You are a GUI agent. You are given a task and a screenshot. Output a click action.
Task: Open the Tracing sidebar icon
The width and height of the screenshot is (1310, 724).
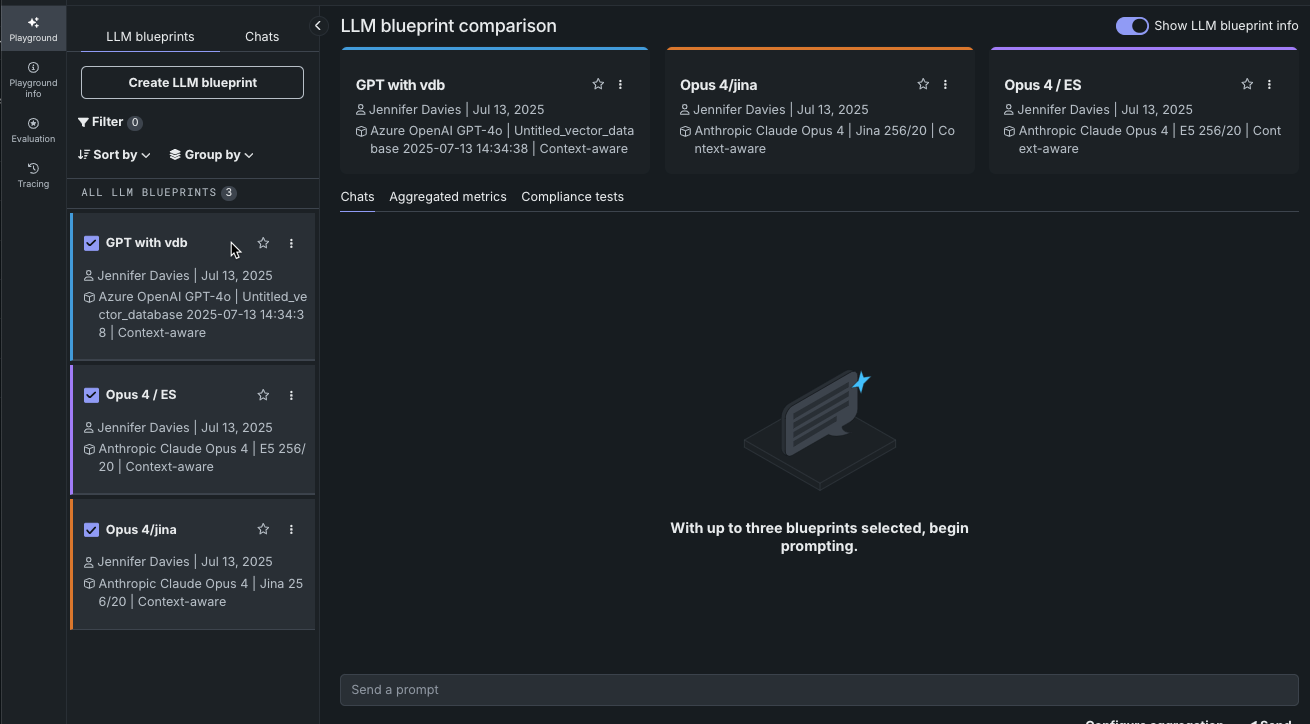pos(33,176)
